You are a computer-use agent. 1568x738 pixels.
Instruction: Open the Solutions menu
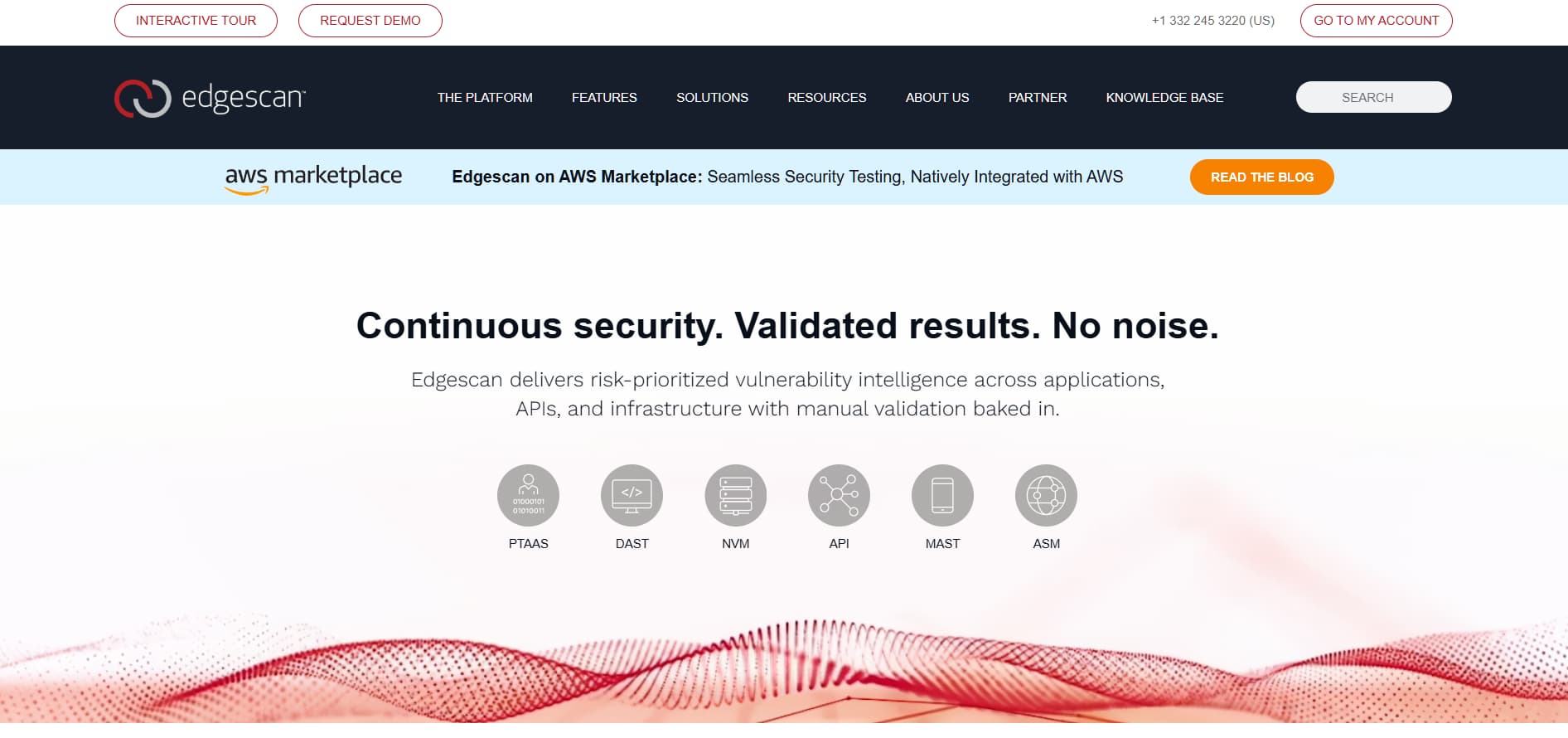click(x=712, y=98)
